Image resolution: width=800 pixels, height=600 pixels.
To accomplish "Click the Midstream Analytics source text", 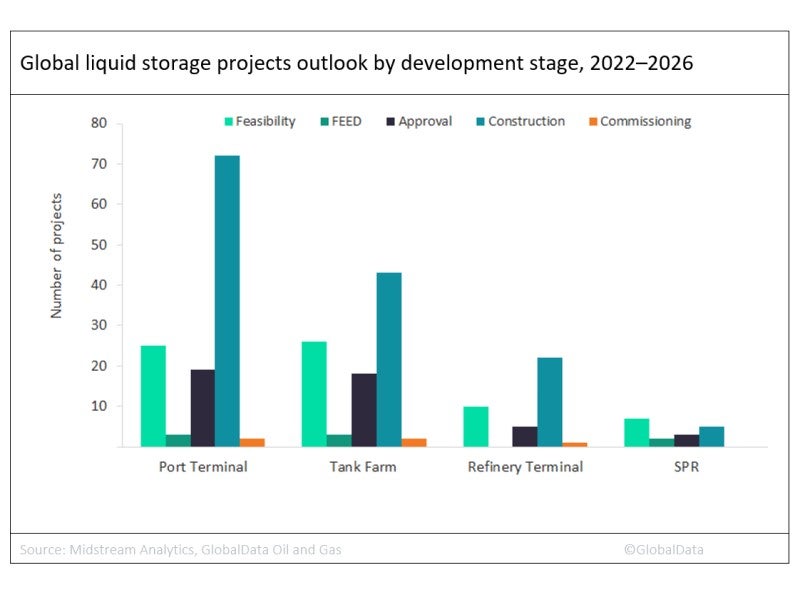I will coord(186,549).
